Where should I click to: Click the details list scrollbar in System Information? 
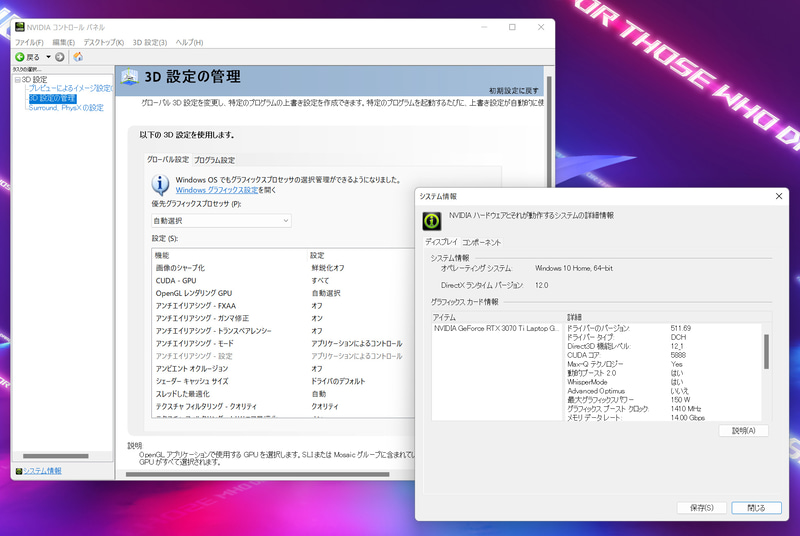pos(766,352)
